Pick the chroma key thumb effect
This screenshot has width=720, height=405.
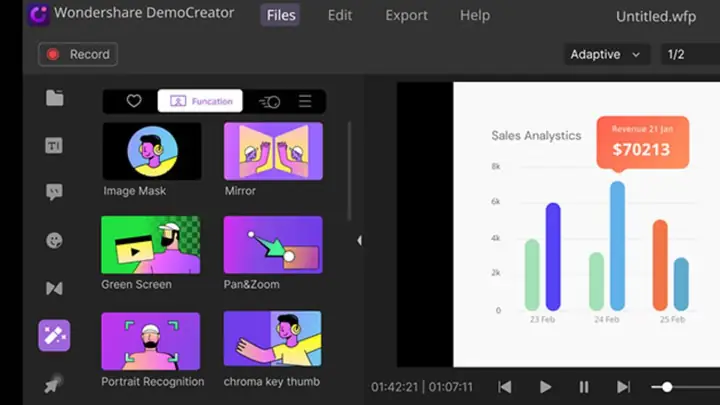273,339
